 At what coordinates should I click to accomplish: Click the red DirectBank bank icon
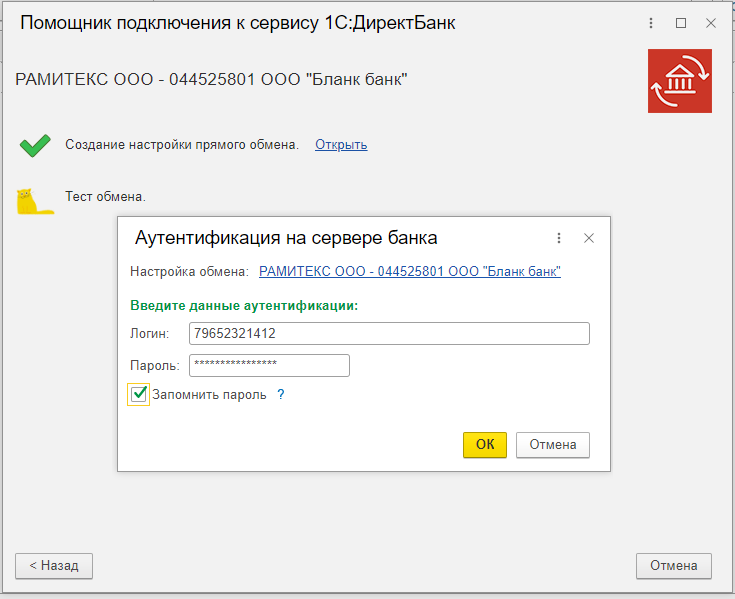(x=679, y=80)
